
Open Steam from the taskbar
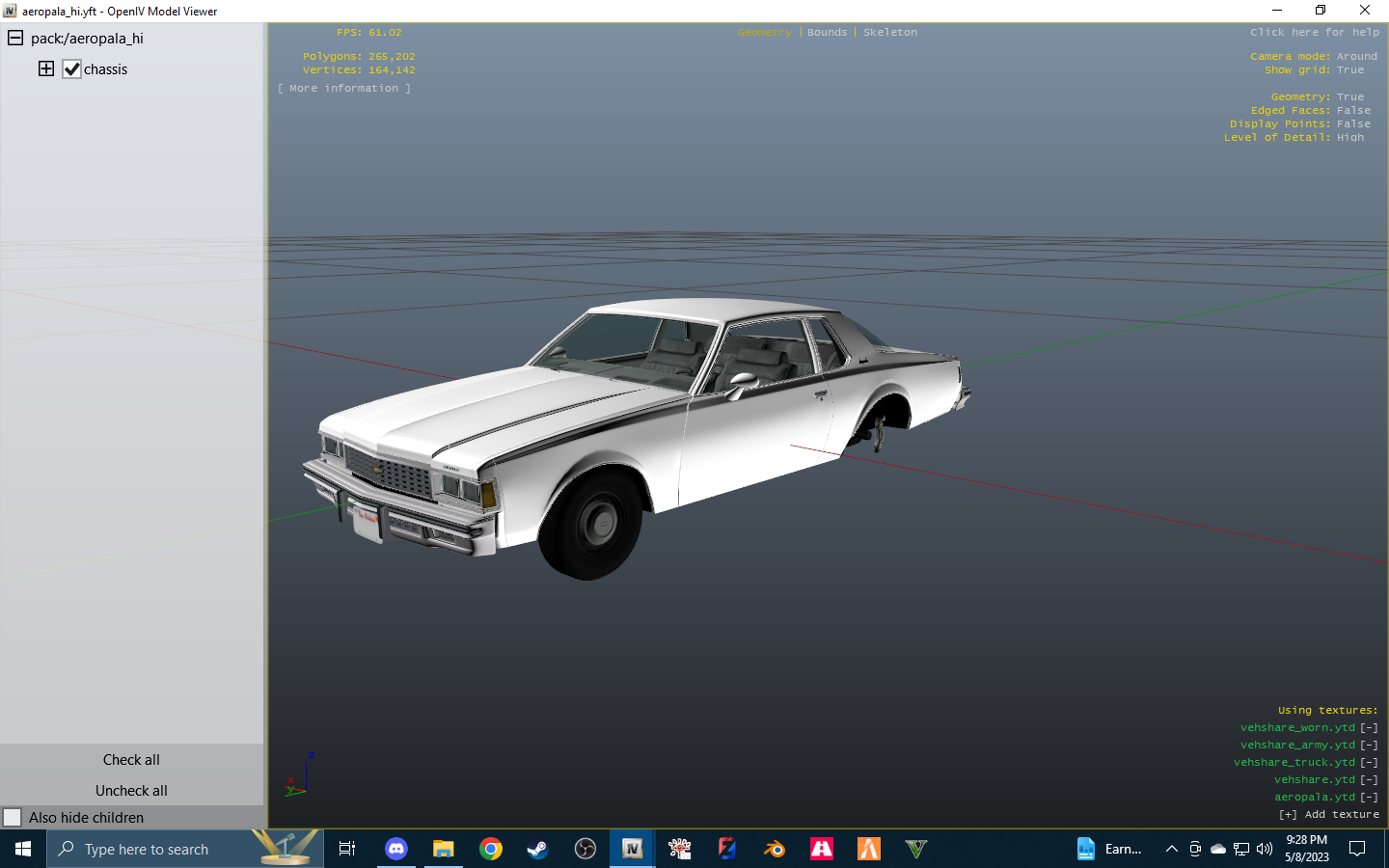point(537,849)
